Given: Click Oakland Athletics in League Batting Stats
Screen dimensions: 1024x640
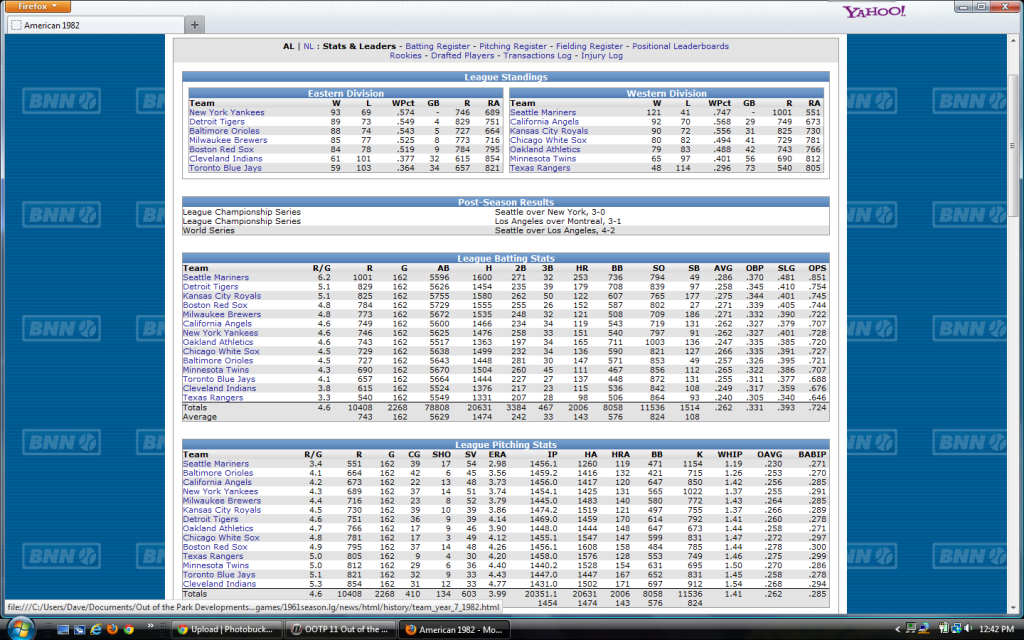Looking at the screenshot, I should point(217,342).
